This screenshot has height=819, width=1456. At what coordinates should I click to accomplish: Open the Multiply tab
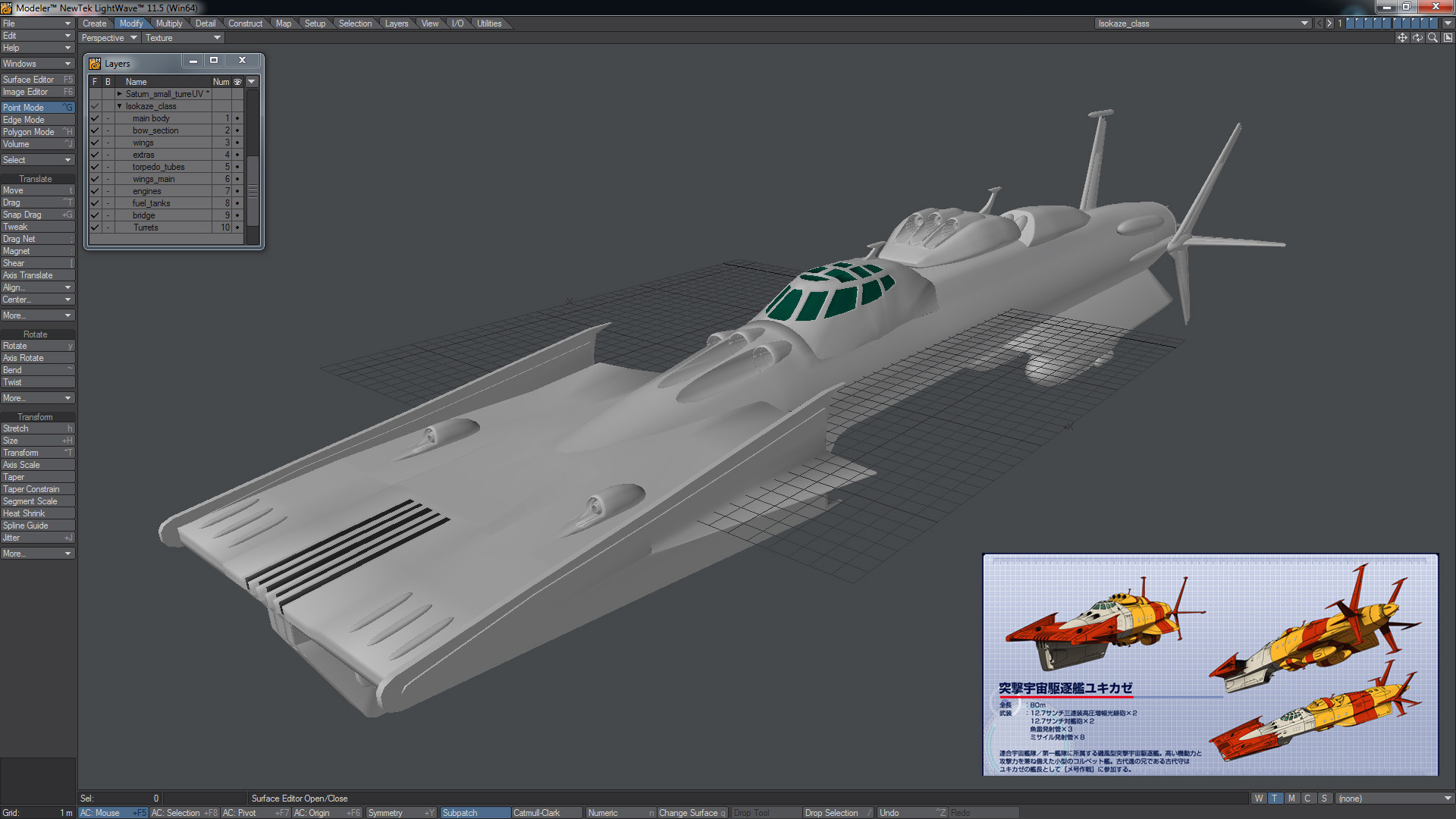169,24
